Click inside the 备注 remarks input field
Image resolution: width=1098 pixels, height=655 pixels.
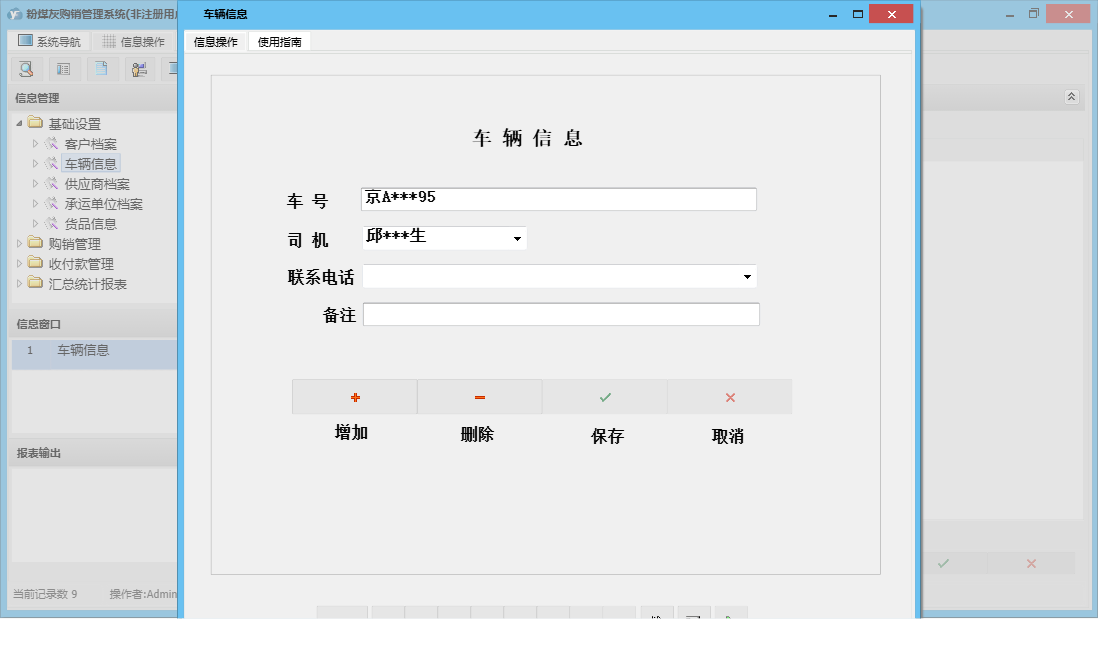[x=560, y=314]
